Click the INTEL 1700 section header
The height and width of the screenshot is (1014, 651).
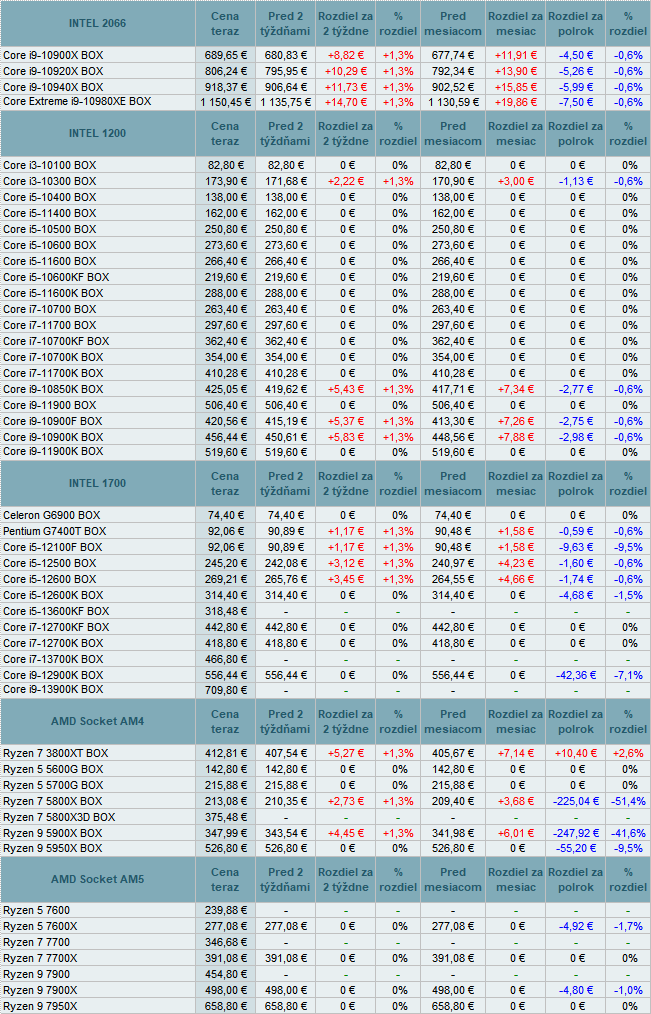pos(97,484)
